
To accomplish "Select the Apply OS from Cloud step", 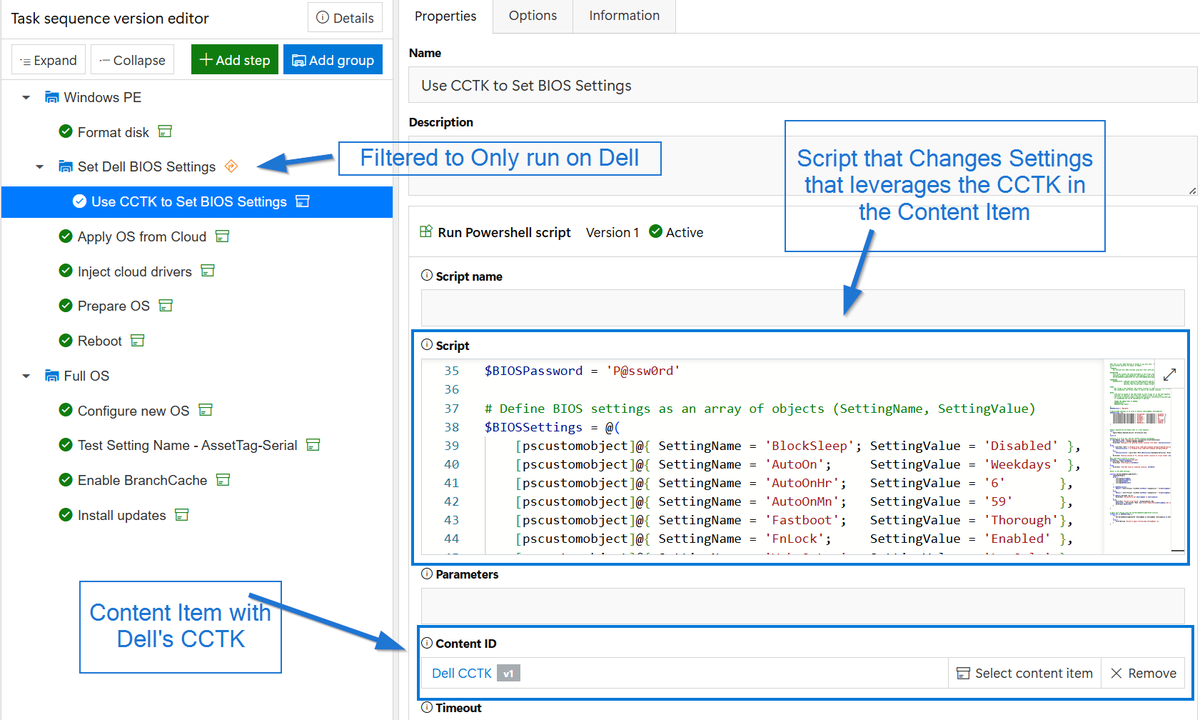I will click(142, 237).
